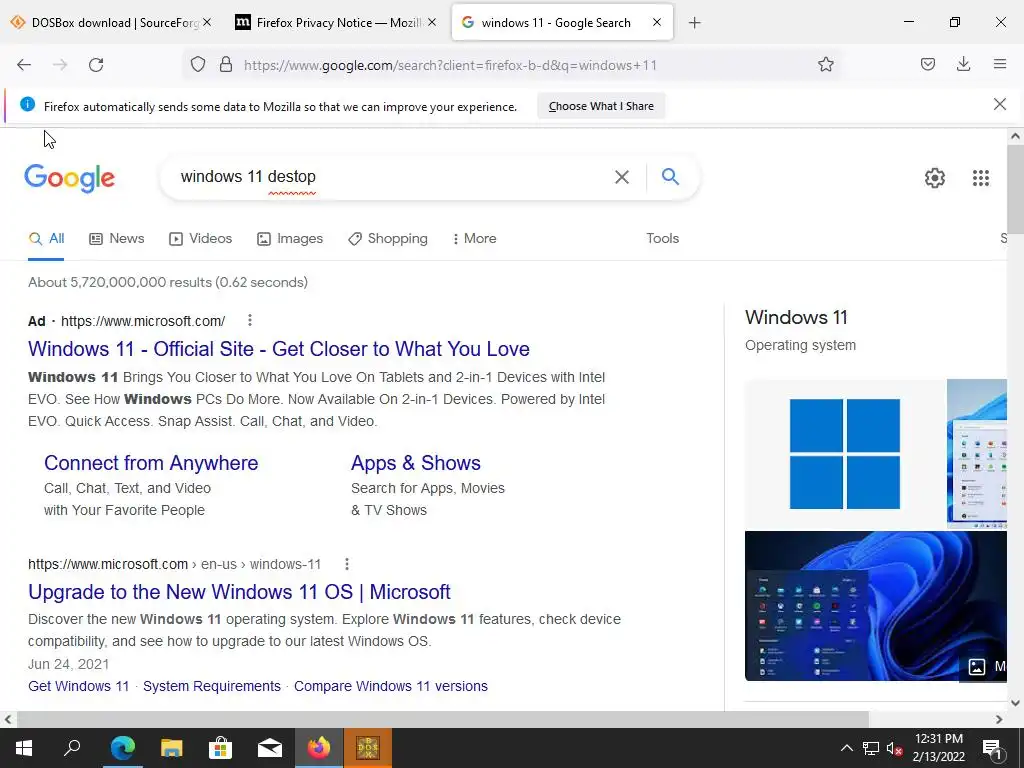Open the Windows 11 dark desktop thumbnail

pos(876,606)
